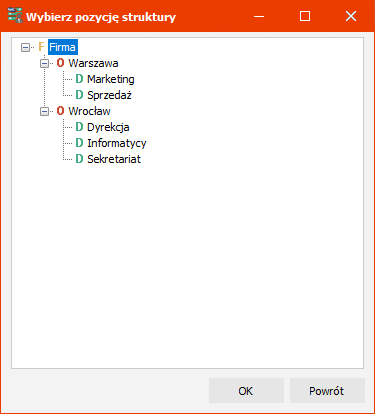The height and width of the screenshot is (414, 375).
Task: Click the green D icon beside Informatycy
Action: tap(79, 143)
